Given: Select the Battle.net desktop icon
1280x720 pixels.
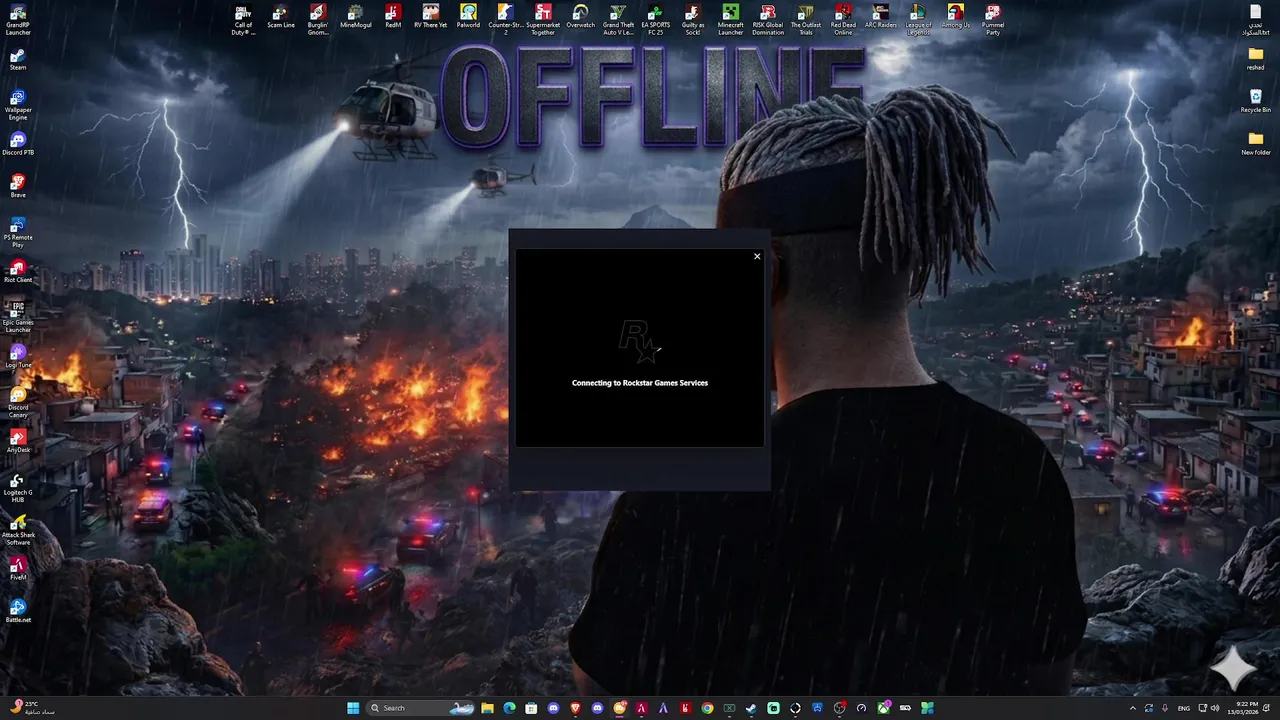Looking at the screenshot, I should pos(18,610).
